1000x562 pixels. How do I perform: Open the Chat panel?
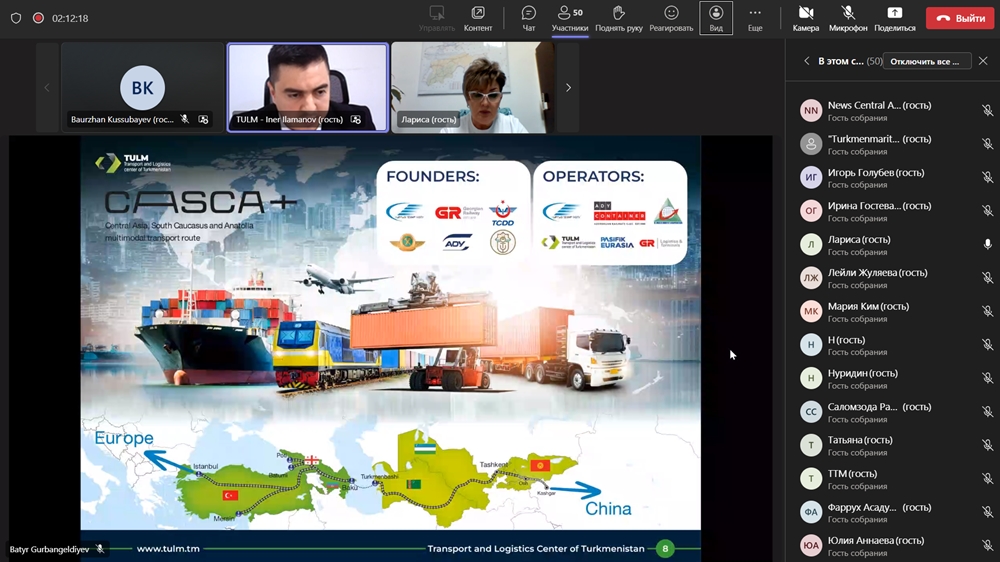click(529, 18)
